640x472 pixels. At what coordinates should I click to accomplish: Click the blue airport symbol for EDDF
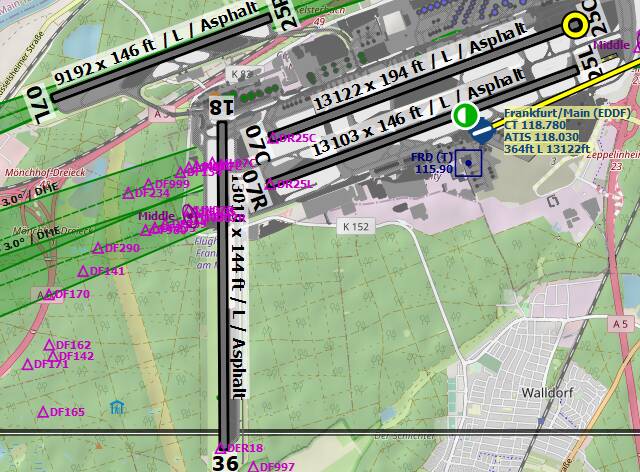coord(482,131)
